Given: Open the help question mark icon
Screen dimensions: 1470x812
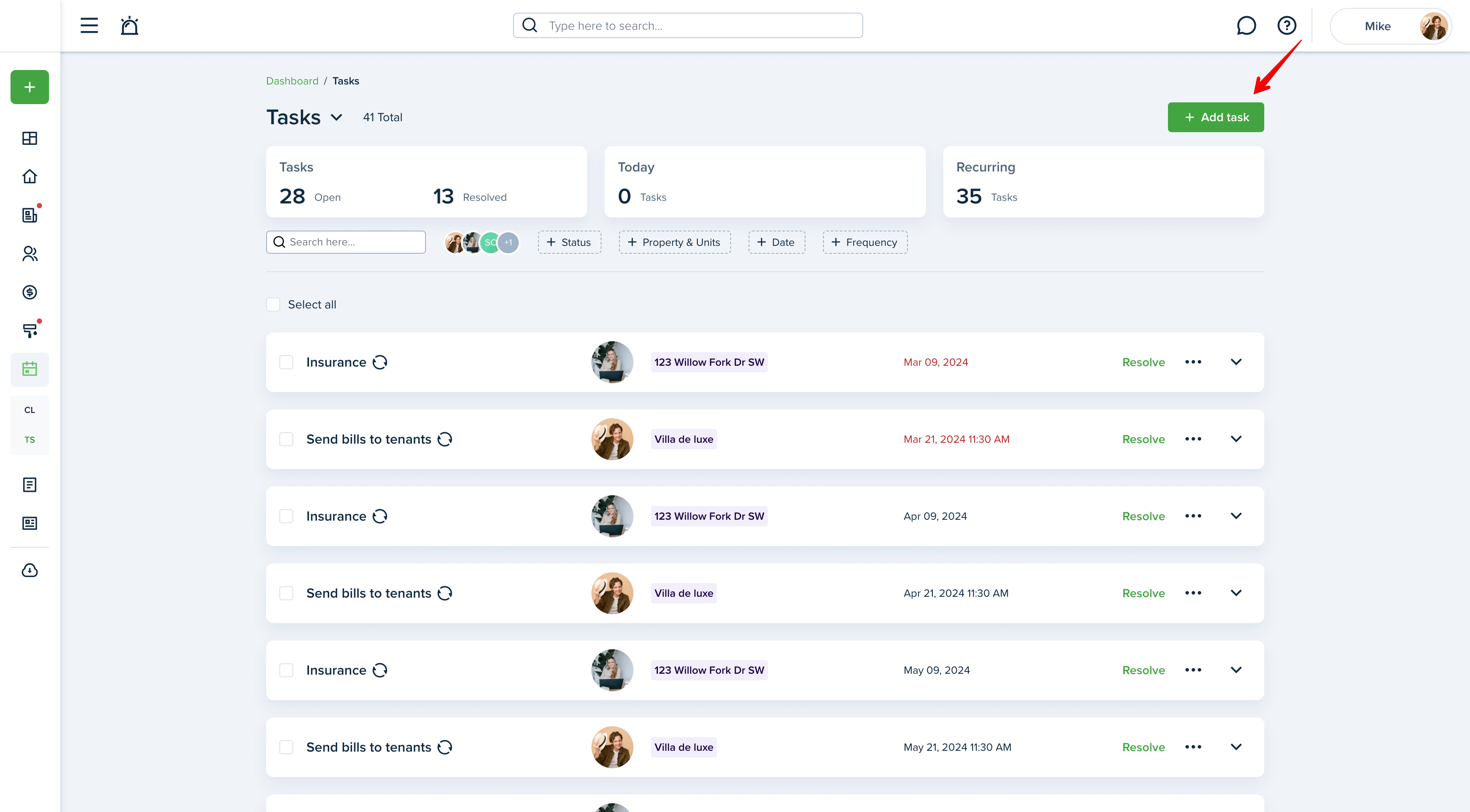Looking at the screenshot, I should click(x=1286, y=26).
